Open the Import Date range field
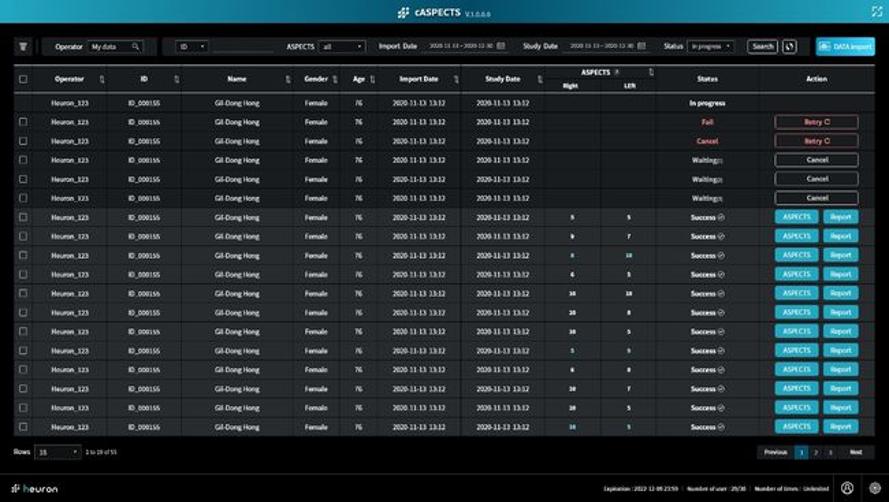Image resolution: width=889 pixels, height=502 pixels. click(x=467, y=46)
